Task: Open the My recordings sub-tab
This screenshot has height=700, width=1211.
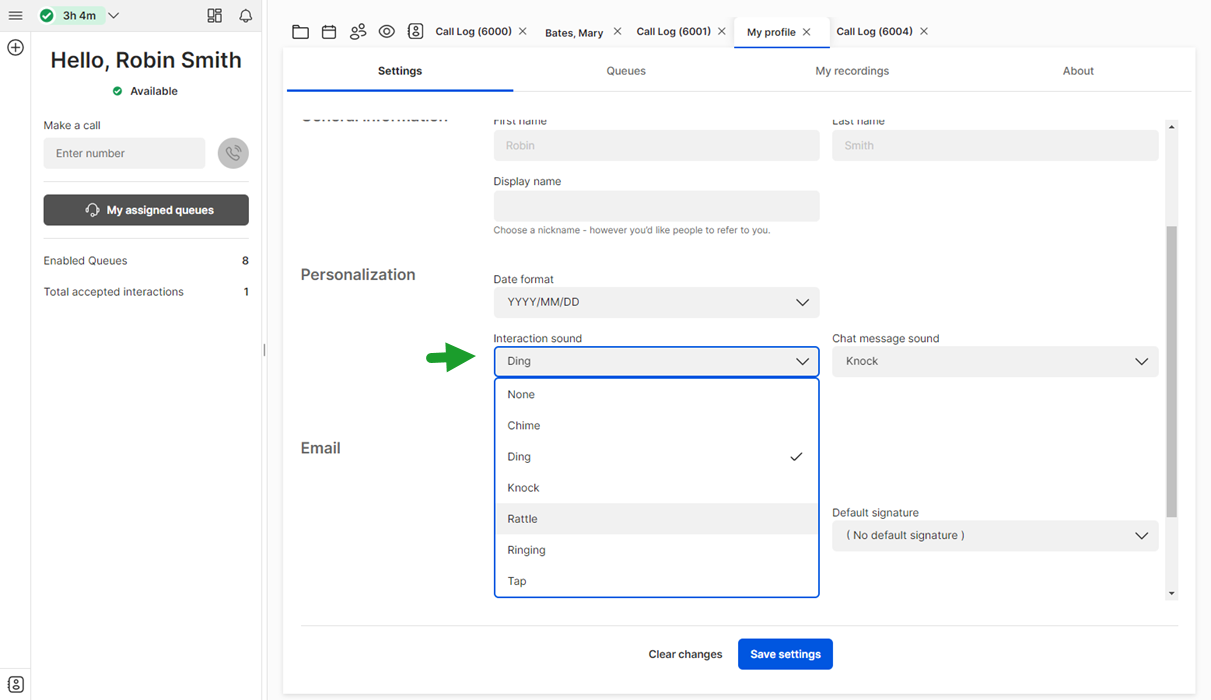Action: point(852,71)
